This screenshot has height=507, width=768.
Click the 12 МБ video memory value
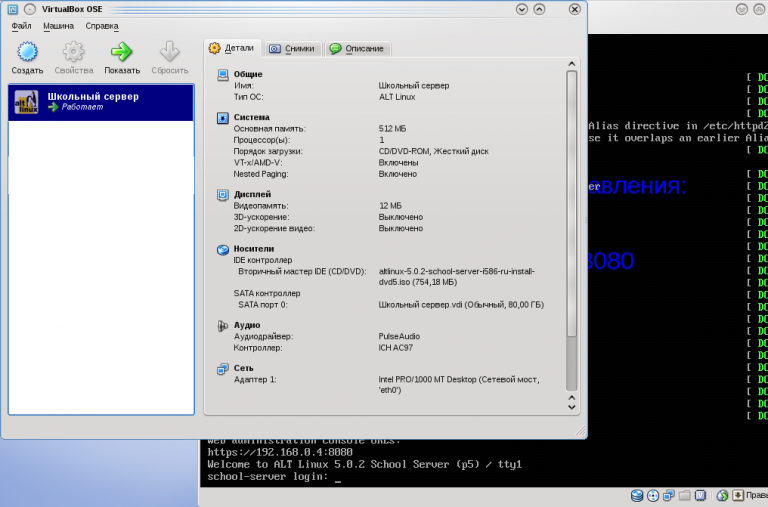pyautogui.click(x=390, y=206)
